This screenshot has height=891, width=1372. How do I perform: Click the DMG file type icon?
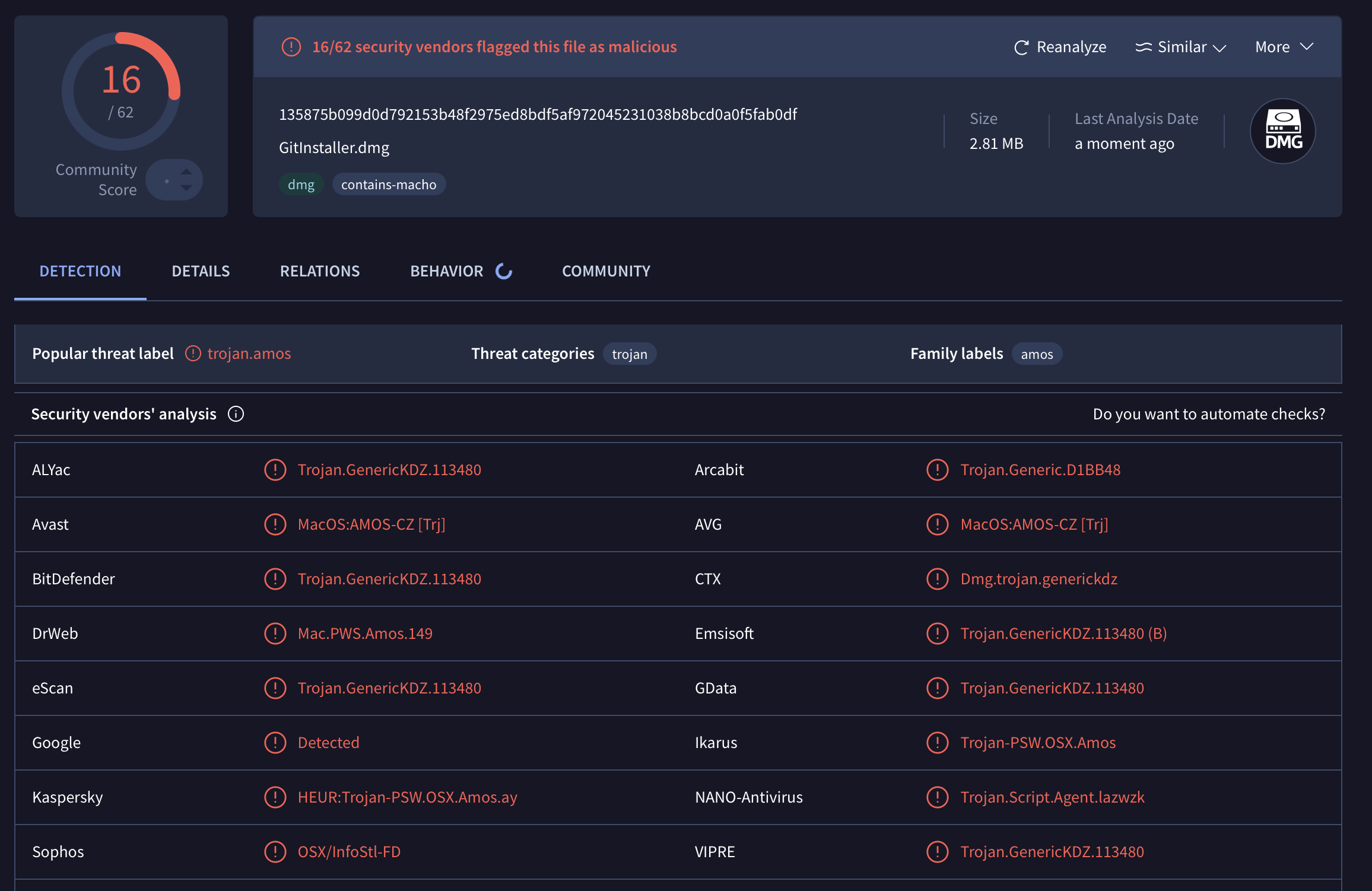[1283, 131]
